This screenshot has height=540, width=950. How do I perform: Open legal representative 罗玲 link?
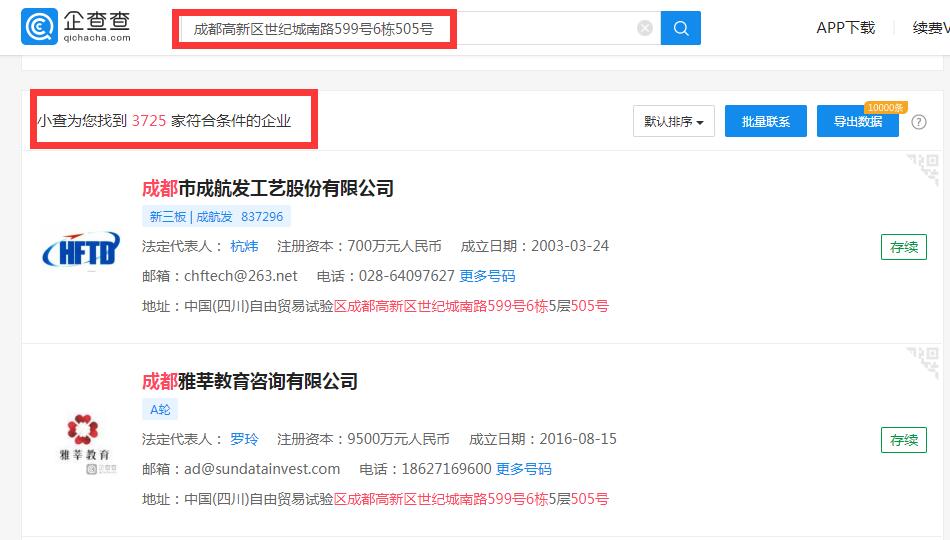[244, 439]
